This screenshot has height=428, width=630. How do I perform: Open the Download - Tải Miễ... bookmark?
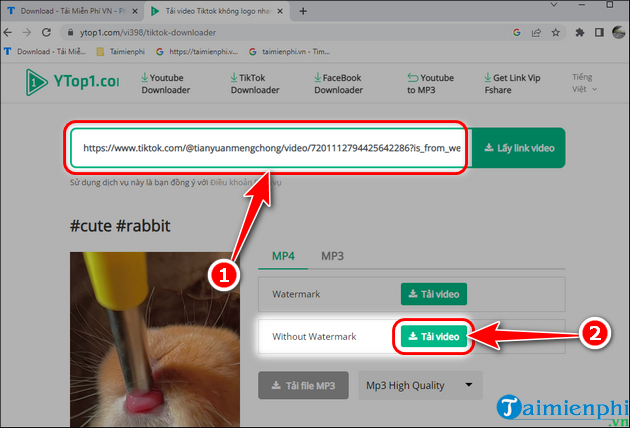coord(45,51)
